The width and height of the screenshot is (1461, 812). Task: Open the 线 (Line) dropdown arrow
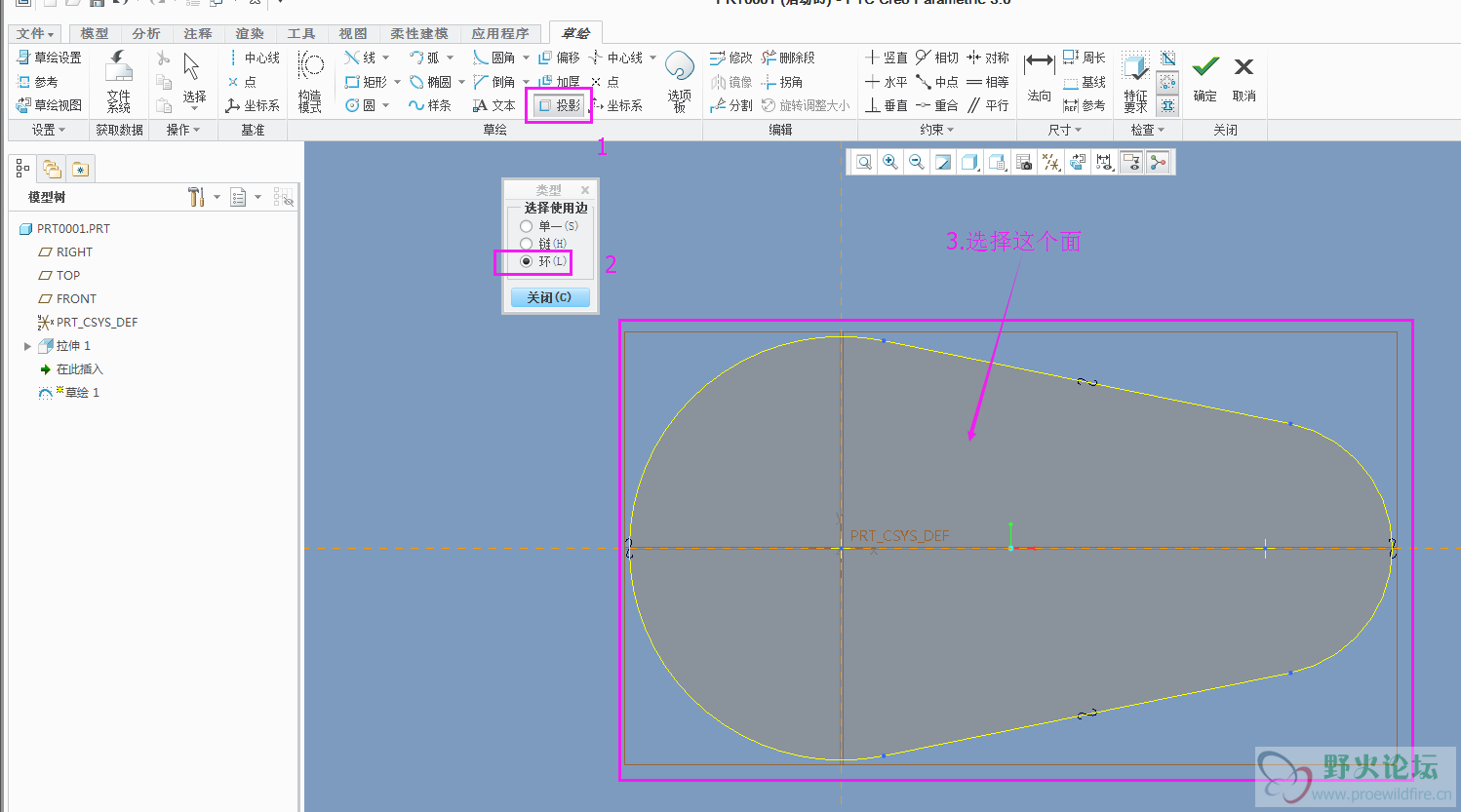coord(386,58)
